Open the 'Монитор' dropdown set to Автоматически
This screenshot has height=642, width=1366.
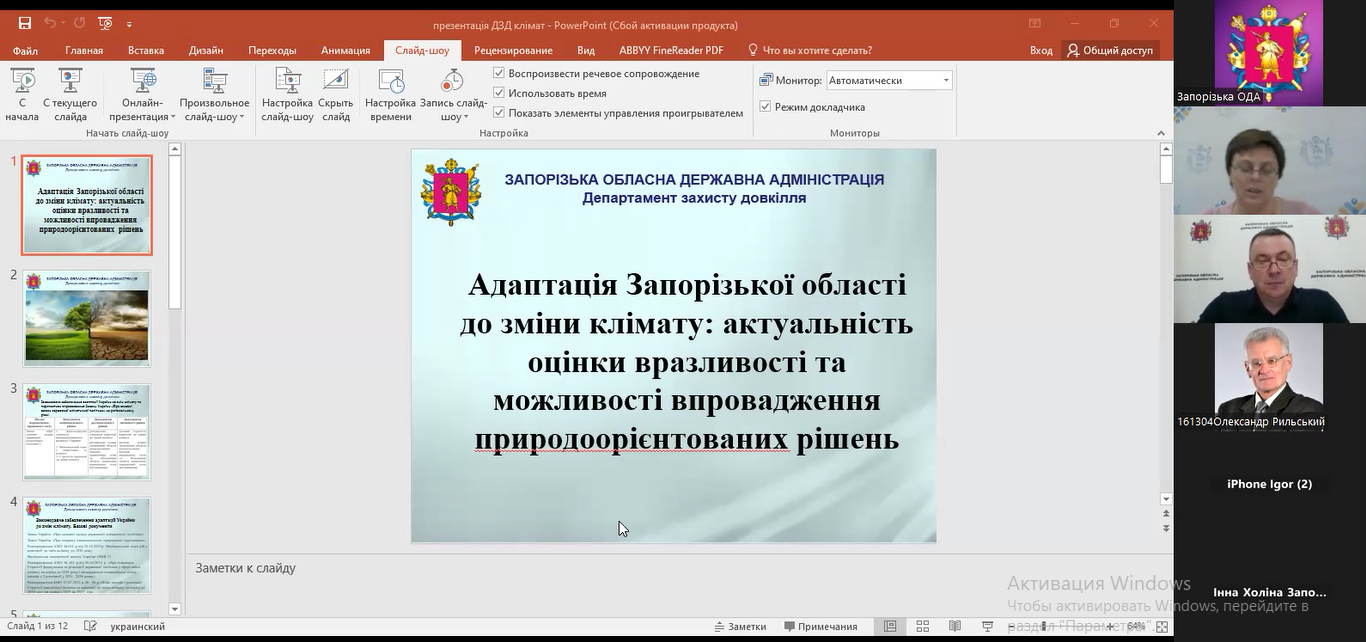[889, 80]
